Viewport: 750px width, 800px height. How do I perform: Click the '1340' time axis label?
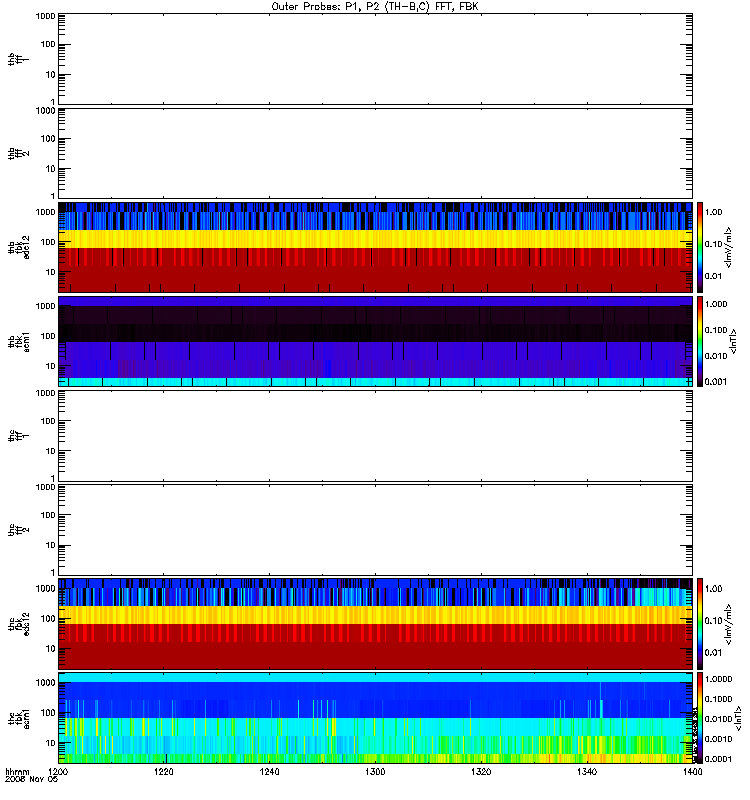[x=587, y=772]
